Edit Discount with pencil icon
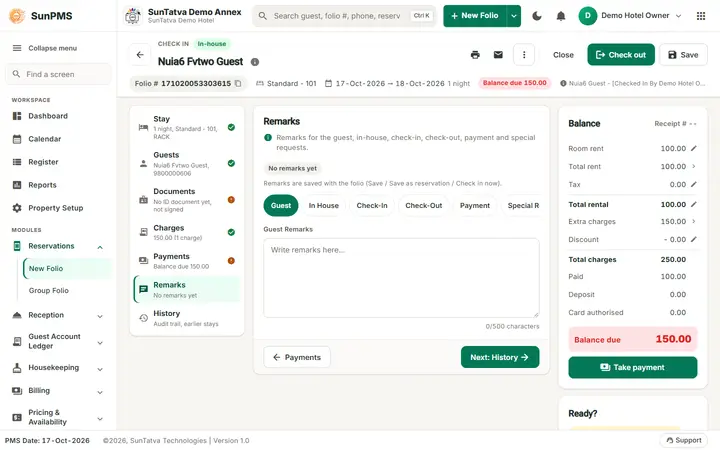Viewport: 720px width, 450px height. [694, 239]
